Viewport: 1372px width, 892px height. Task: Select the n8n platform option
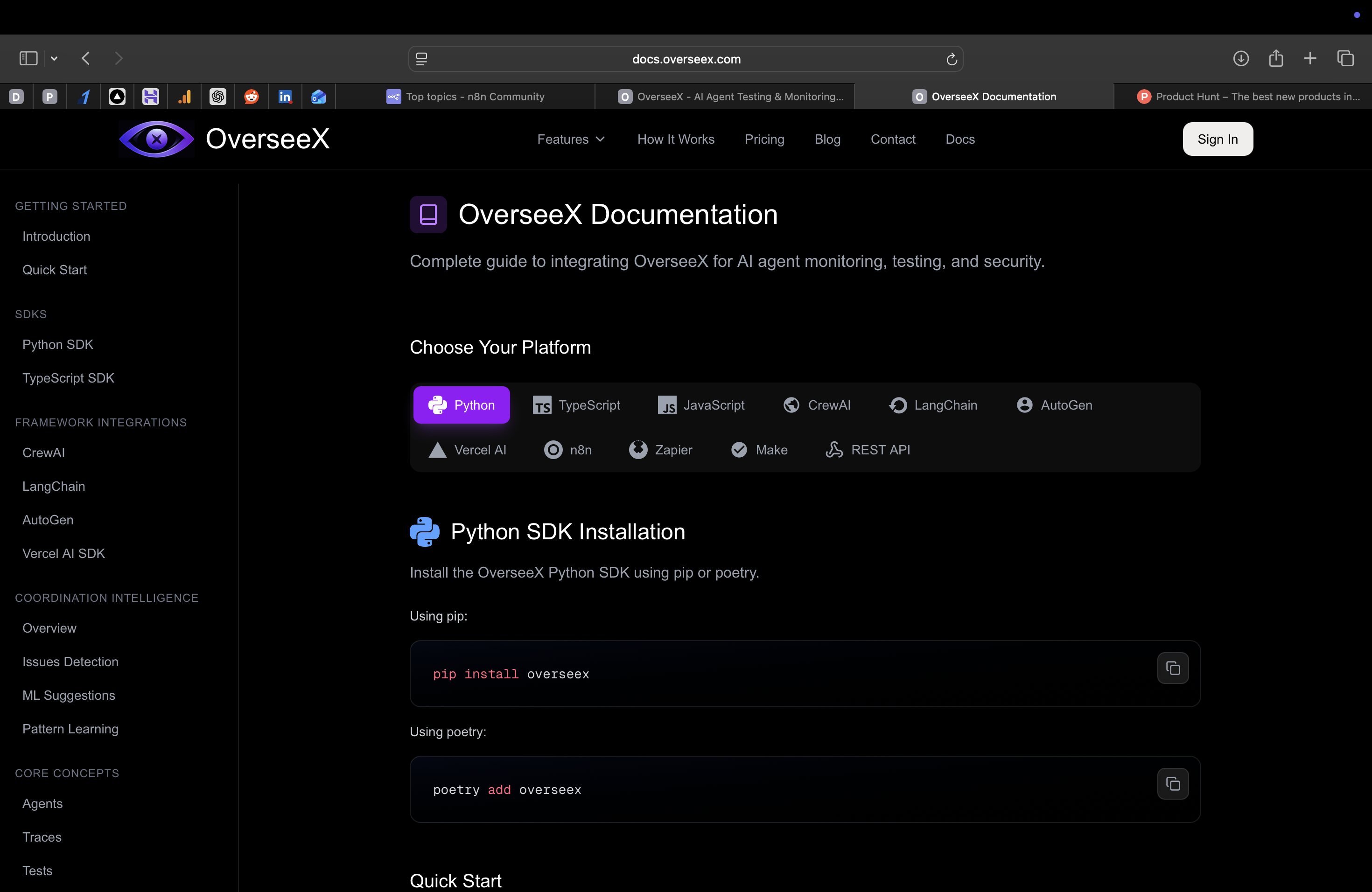click(x=567, y=450)
